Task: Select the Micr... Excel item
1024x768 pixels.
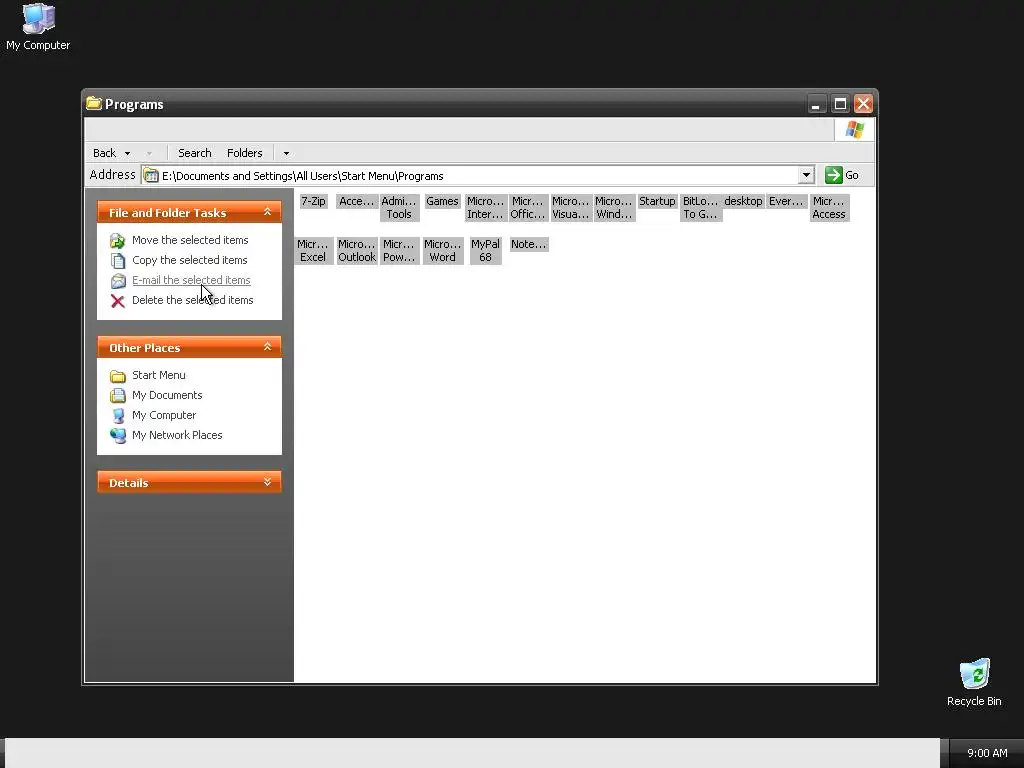Action: click(313, 251)
